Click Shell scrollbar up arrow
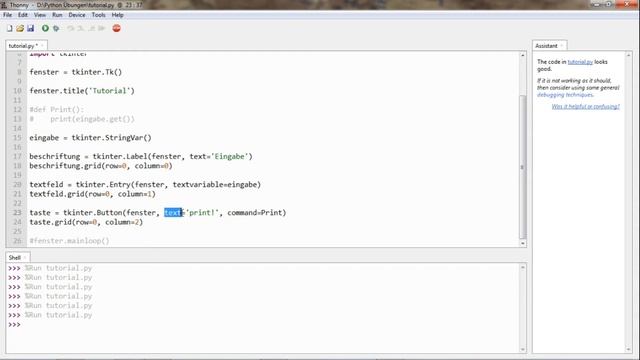 pyautogui.click(x=522, y=267)
